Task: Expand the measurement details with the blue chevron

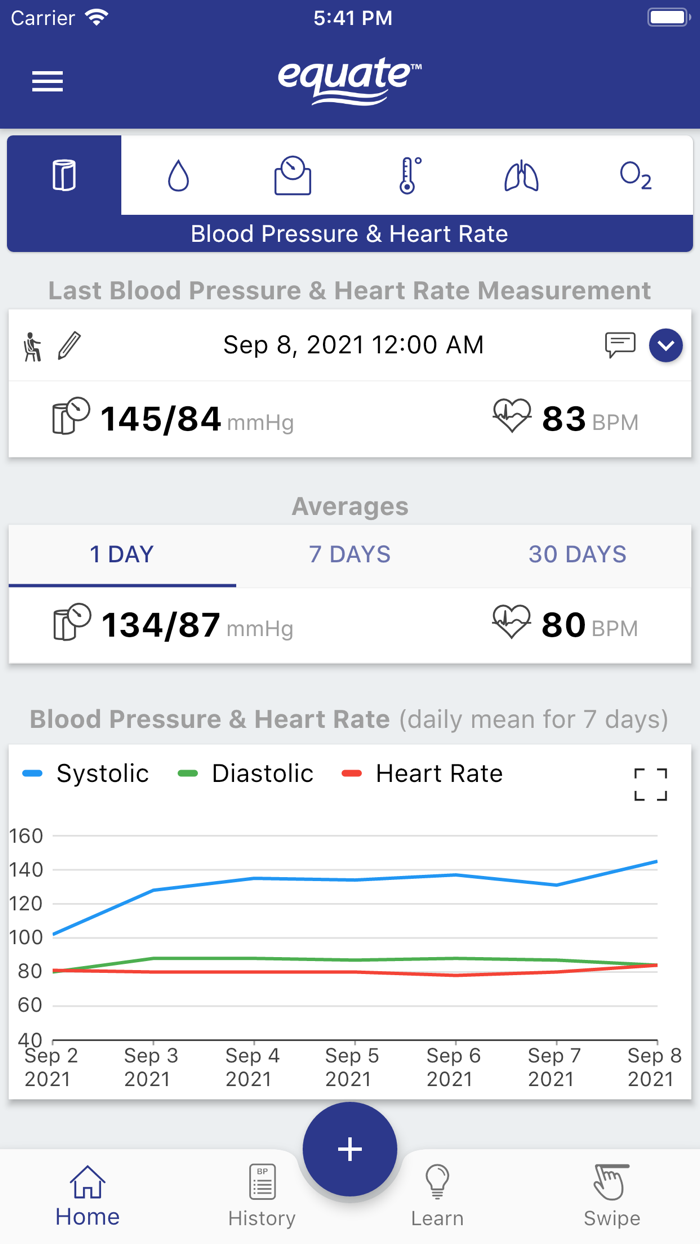Action: pos(665,343)
